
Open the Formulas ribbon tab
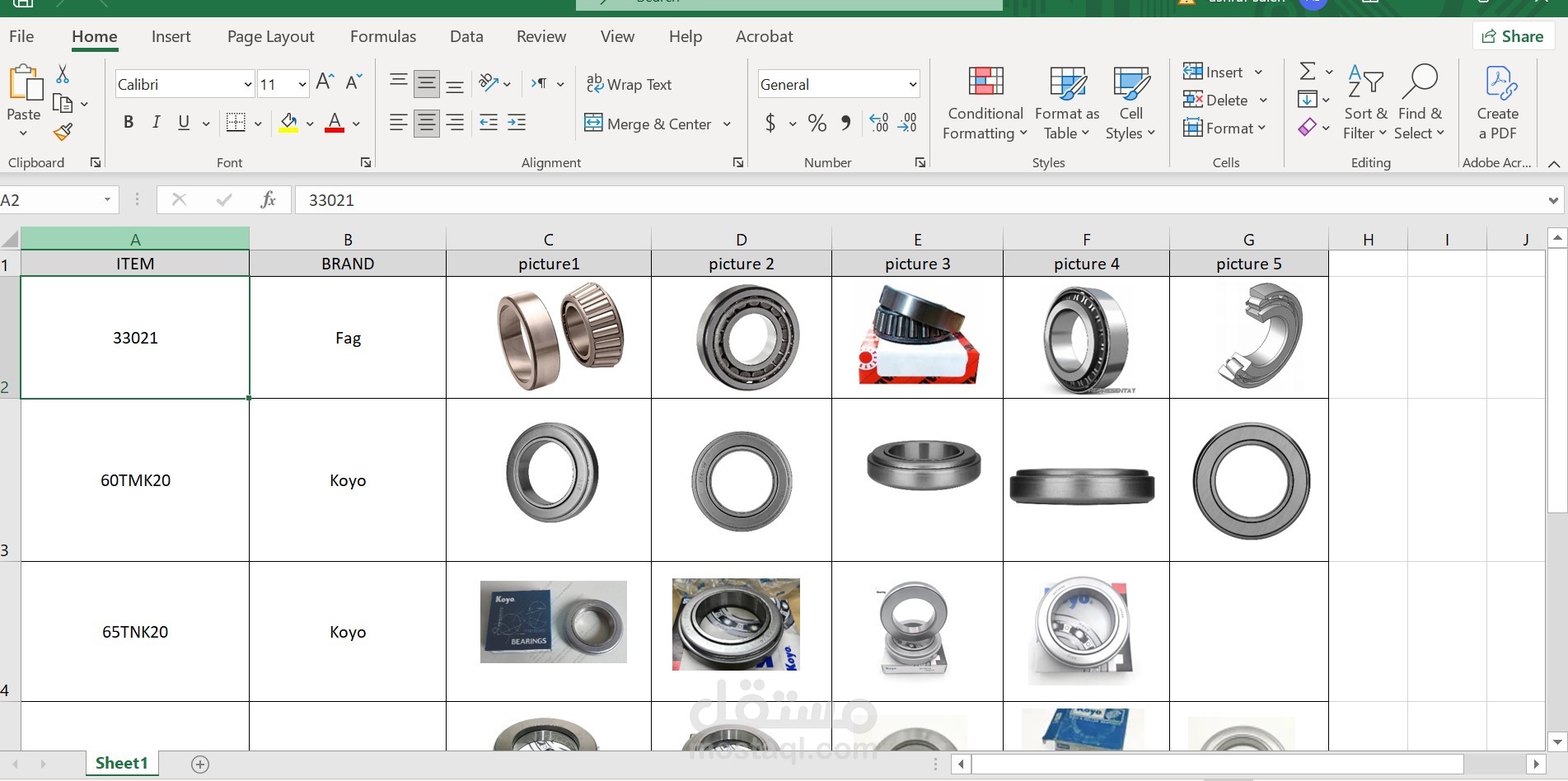tap(383, 36)
